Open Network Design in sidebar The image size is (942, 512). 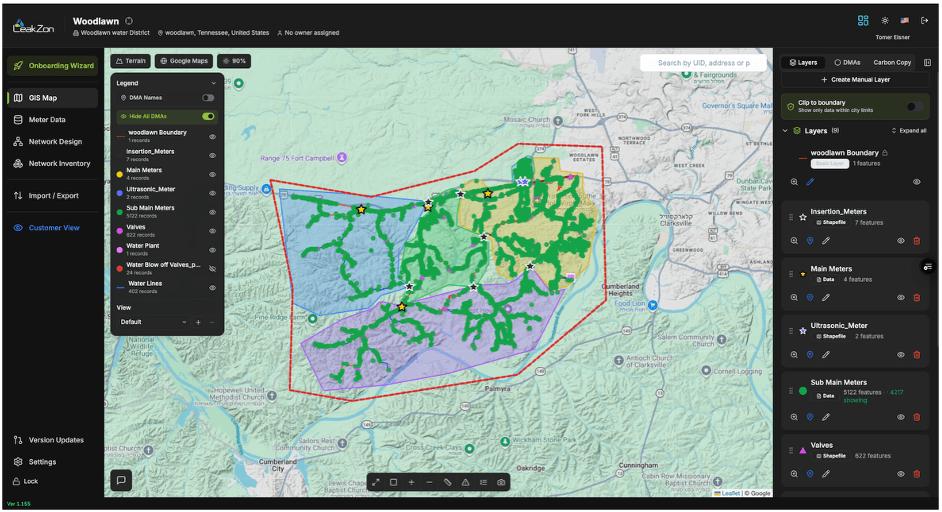(x=52, y=141)
